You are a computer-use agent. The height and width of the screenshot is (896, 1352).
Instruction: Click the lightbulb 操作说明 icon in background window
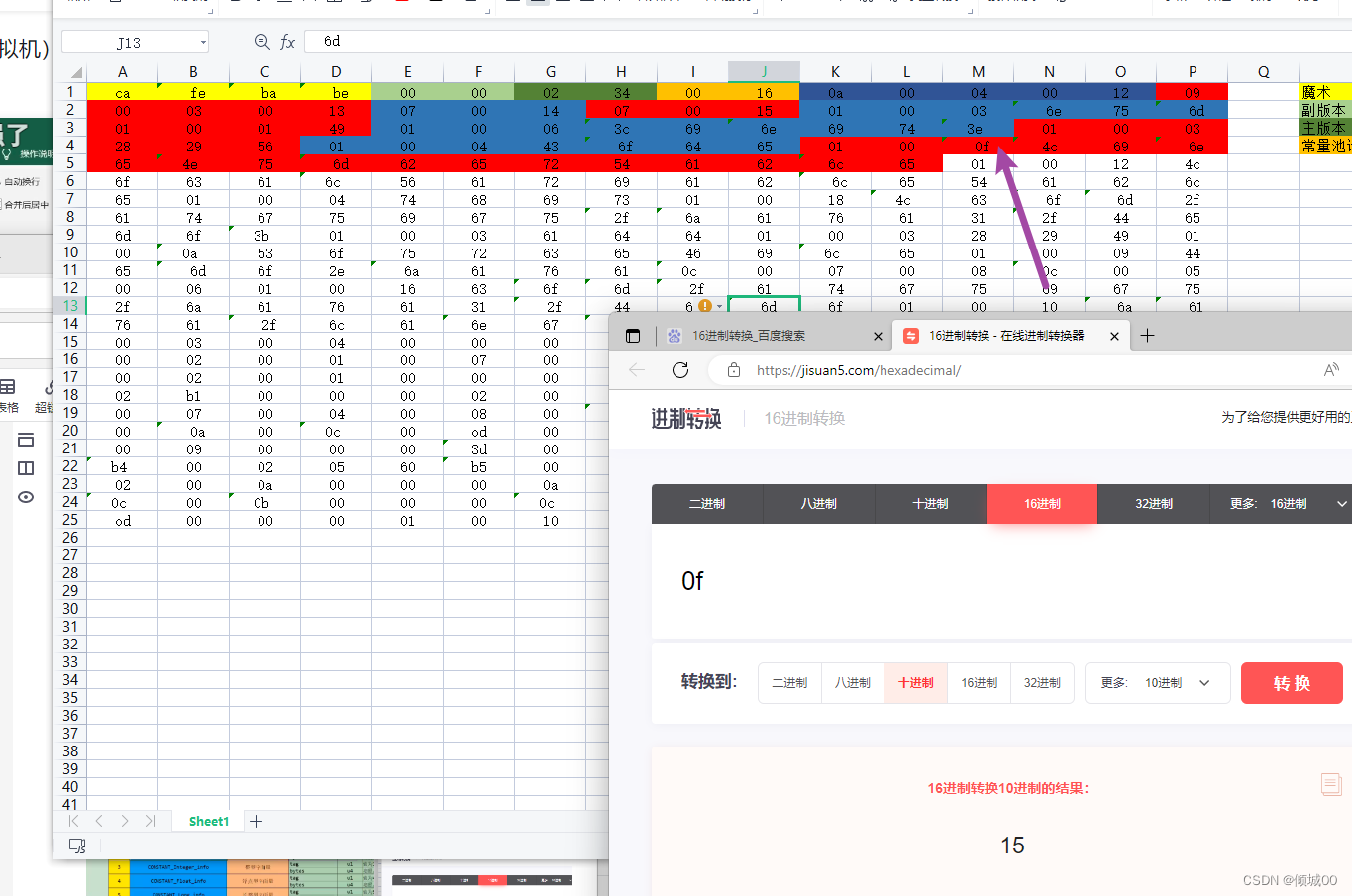click(x=7, y=154)
